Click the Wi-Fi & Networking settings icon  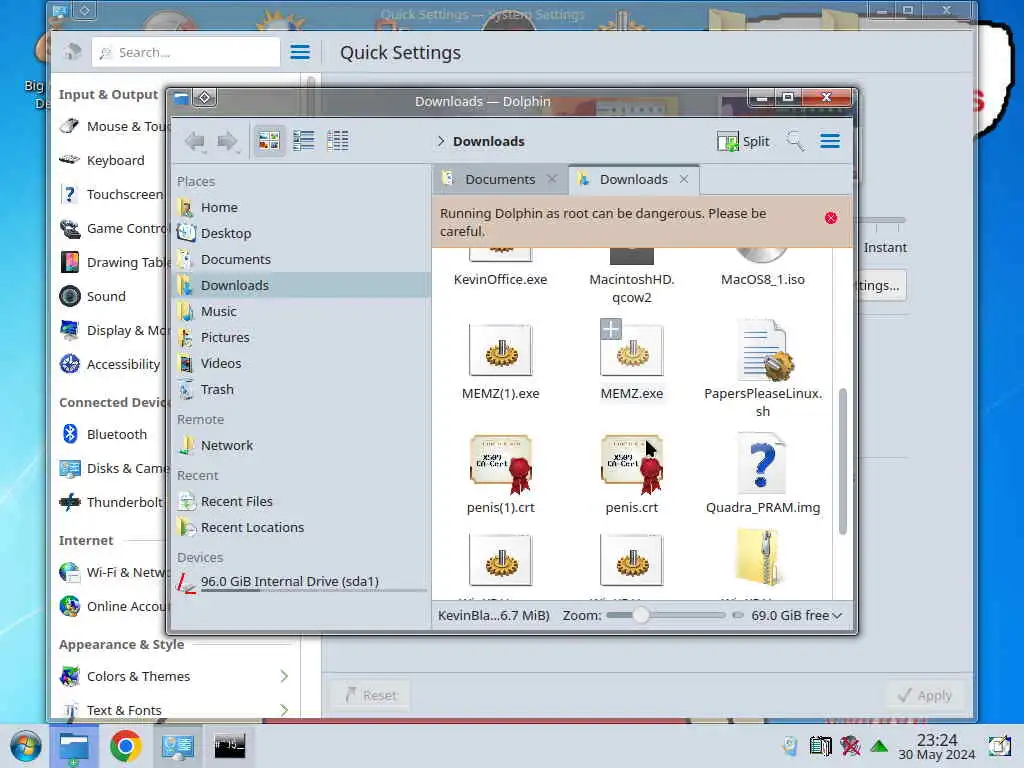pyautogui.click(x=69, y=572)
